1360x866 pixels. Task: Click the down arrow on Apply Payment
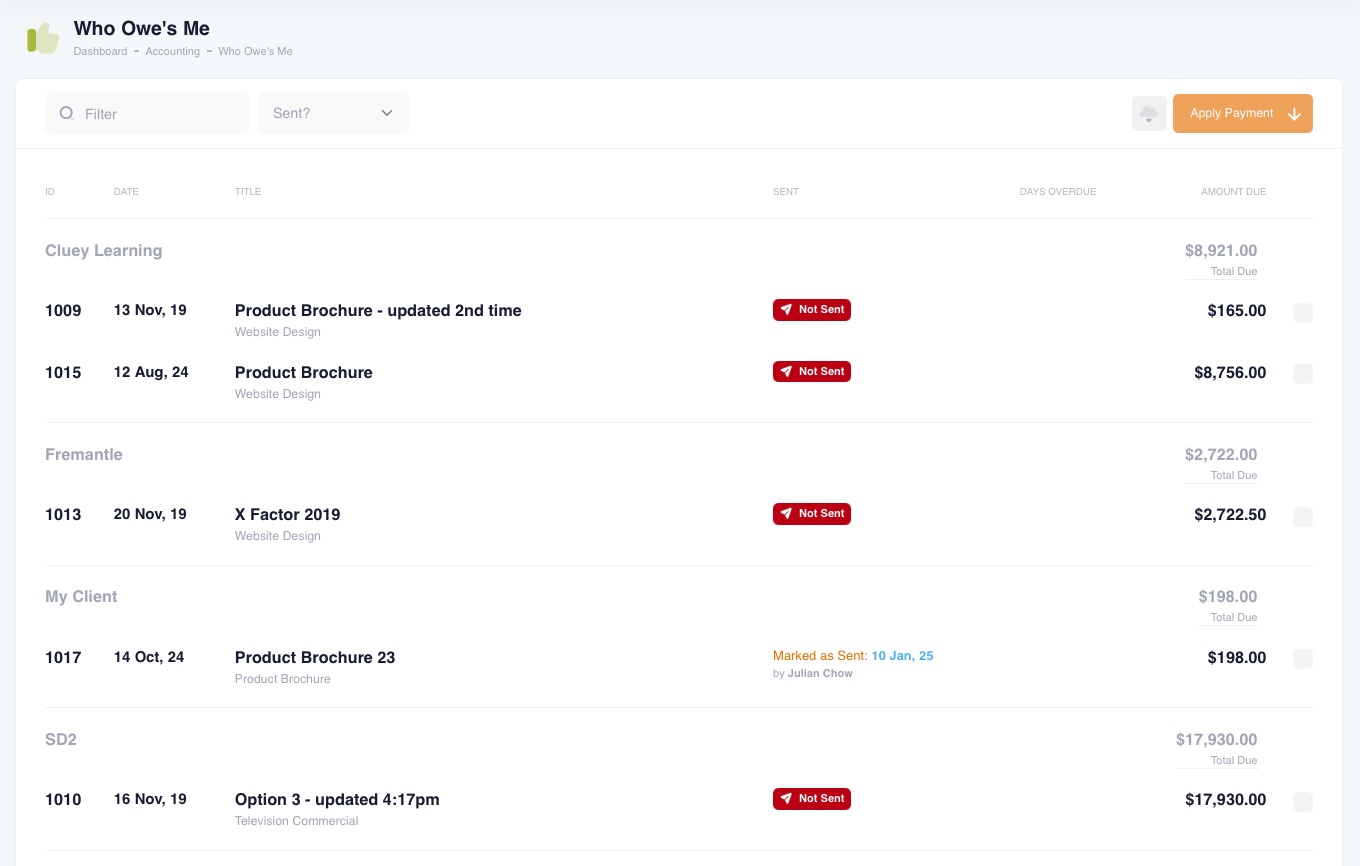tap(1294, 114)
